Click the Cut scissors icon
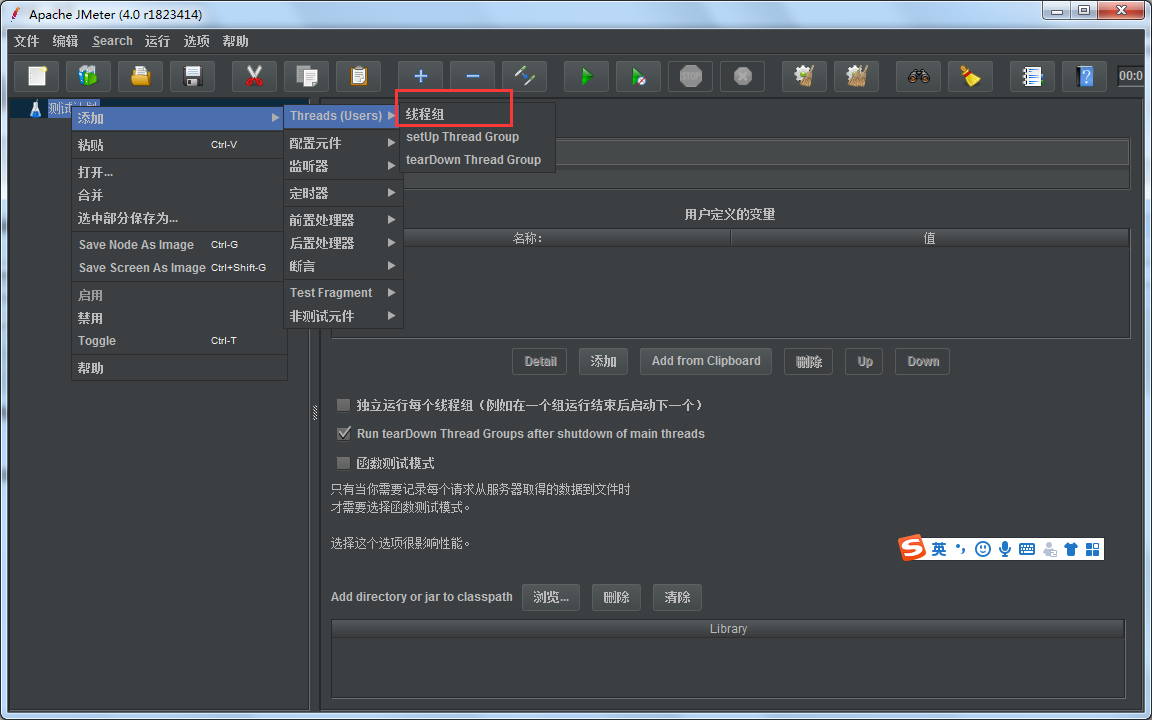1152x720 pixels. click(x=254, y=76)
